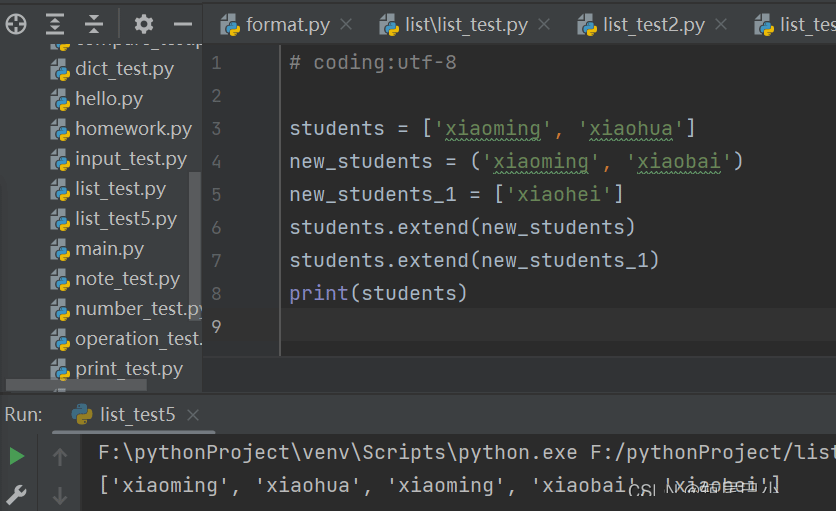
Task: Hide the project tool window
Action: [x=183, y=25]
